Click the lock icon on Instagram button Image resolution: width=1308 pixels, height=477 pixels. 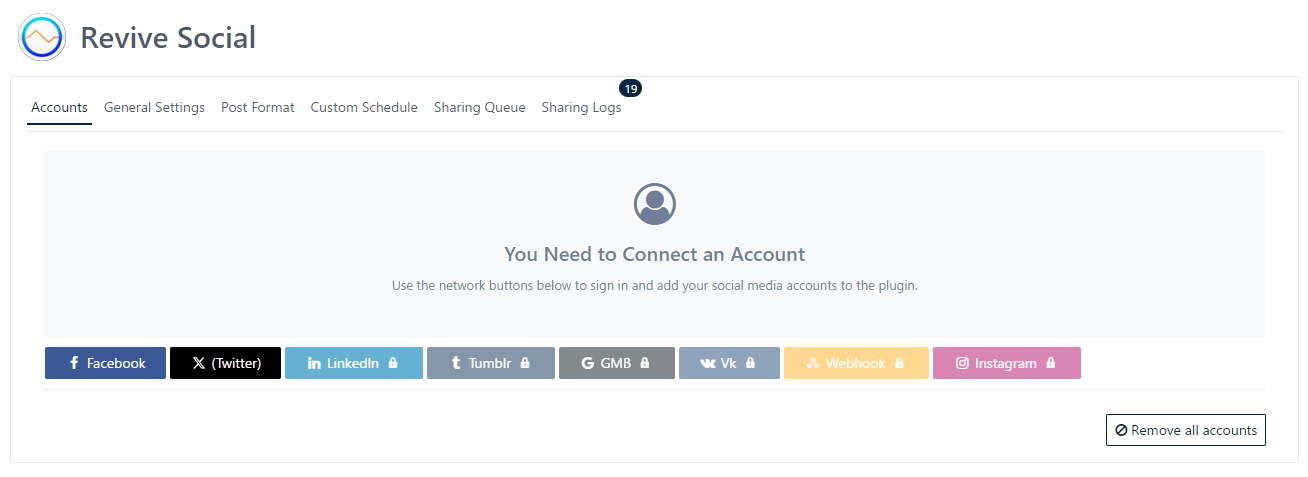click(x=1050, y=363)
